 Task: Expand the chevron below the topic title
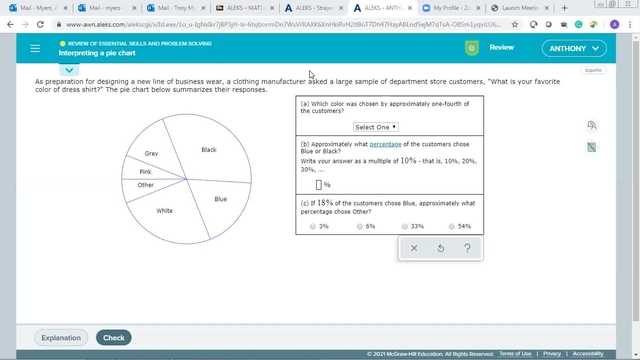pyautogui.click(x=69, y=70)
